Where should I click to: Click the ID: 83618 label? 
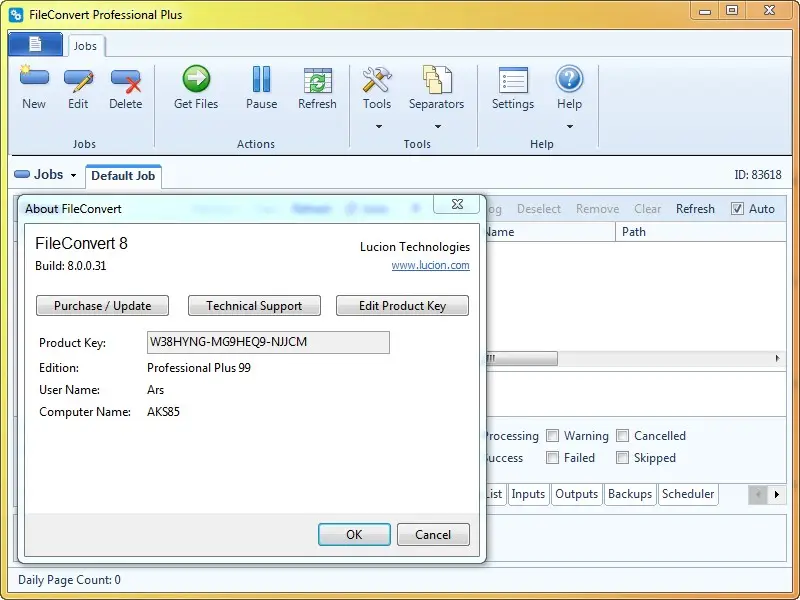pos(758,174)
